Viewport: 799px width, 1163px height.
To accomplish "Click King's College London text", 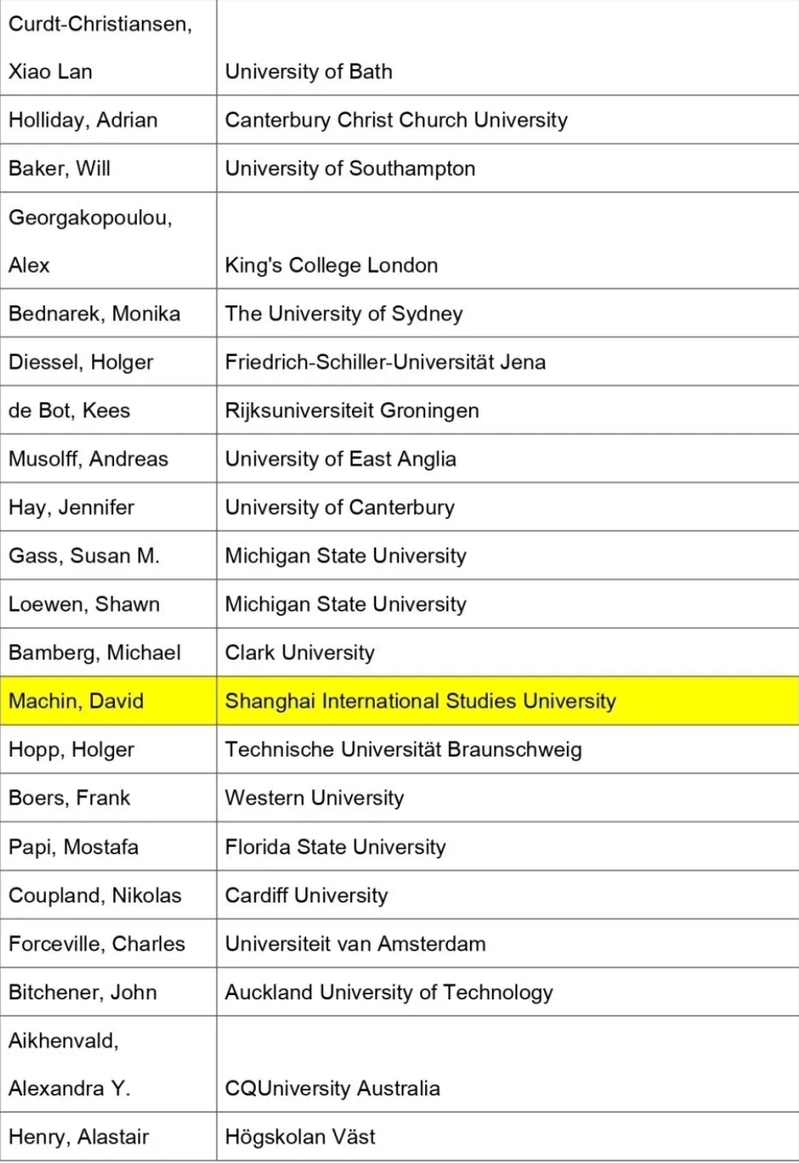I will [x=331, y=265].
